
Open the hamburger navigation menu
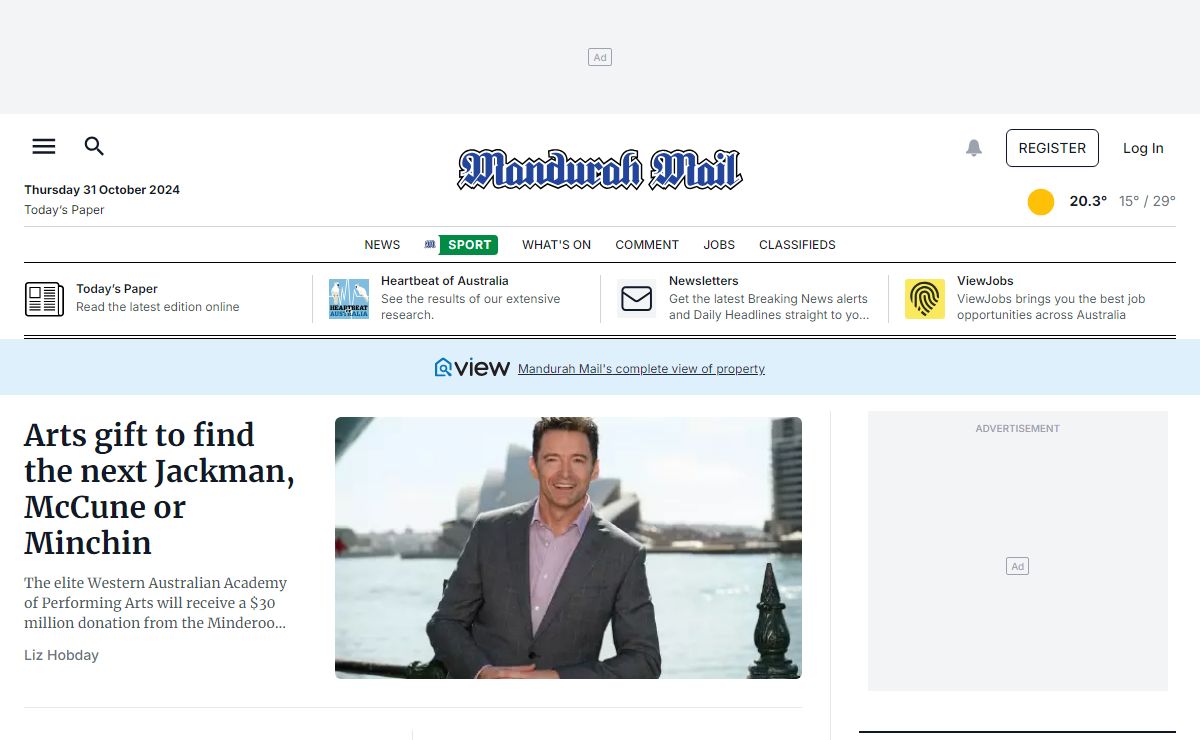point(44,146)
